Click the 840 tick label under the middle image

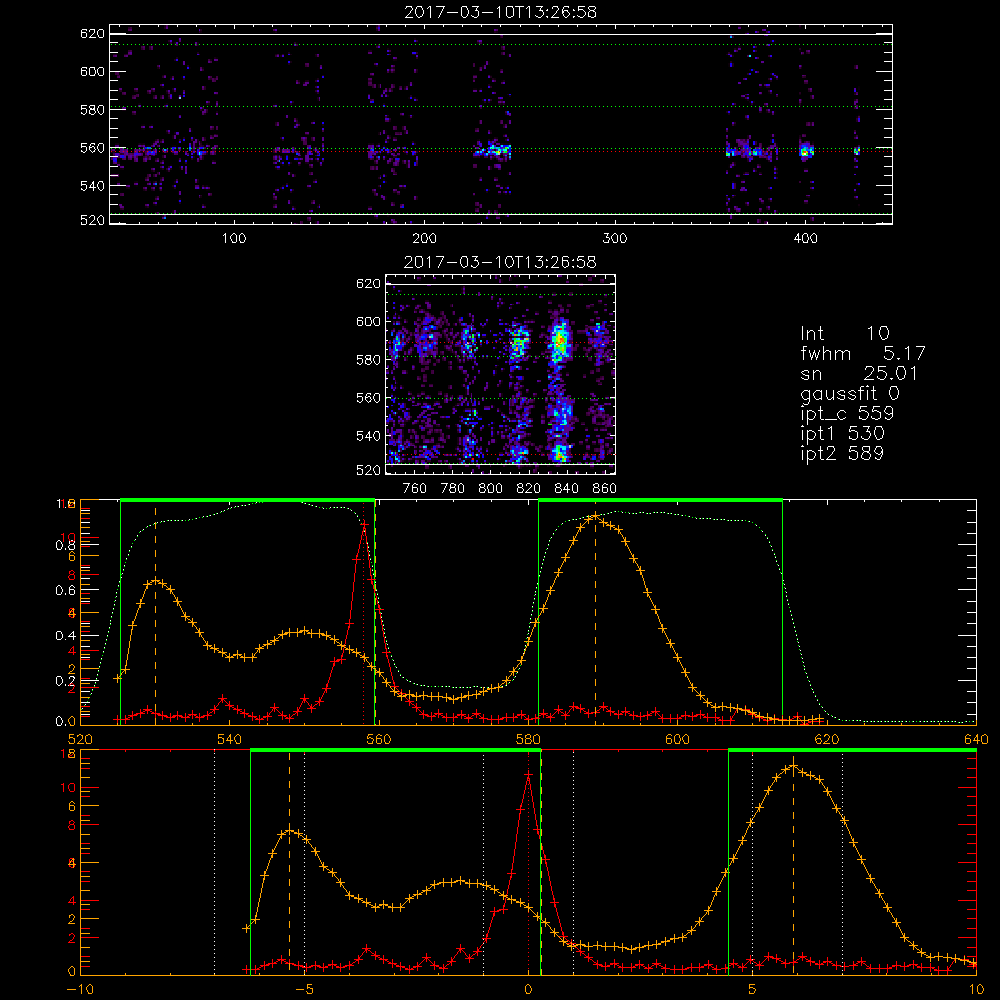pos(566,489)
